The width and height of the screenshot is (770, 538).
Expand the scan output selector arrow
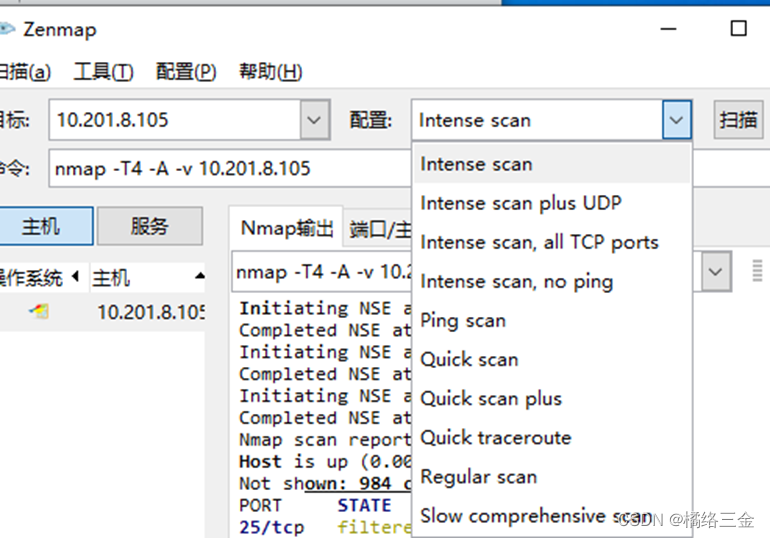(x=715, y=271)
